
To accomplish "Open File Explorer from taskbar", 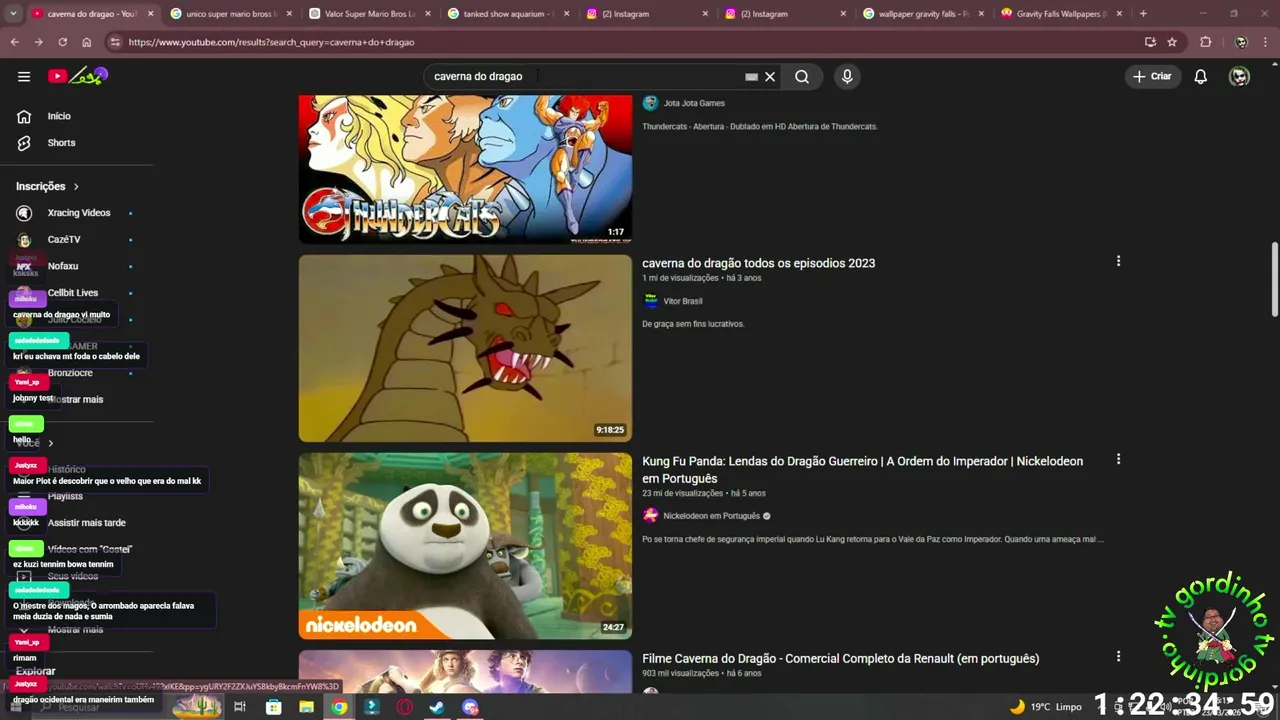I will coord(306,707).
